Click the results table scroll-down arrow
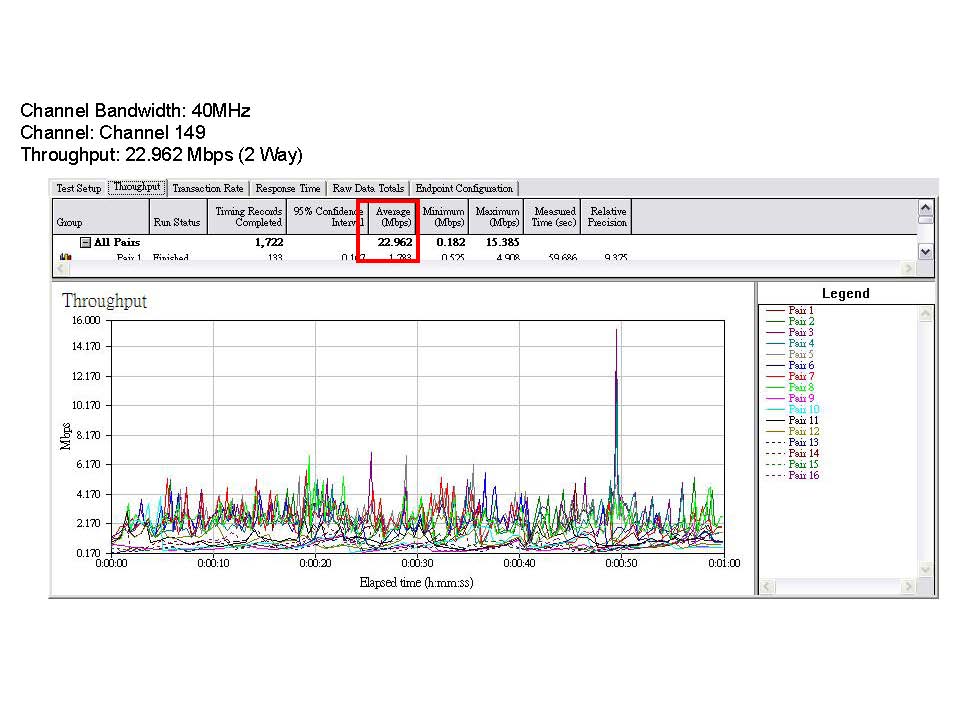The width and height of the screenshot is (958, 719). coord(926,251)
